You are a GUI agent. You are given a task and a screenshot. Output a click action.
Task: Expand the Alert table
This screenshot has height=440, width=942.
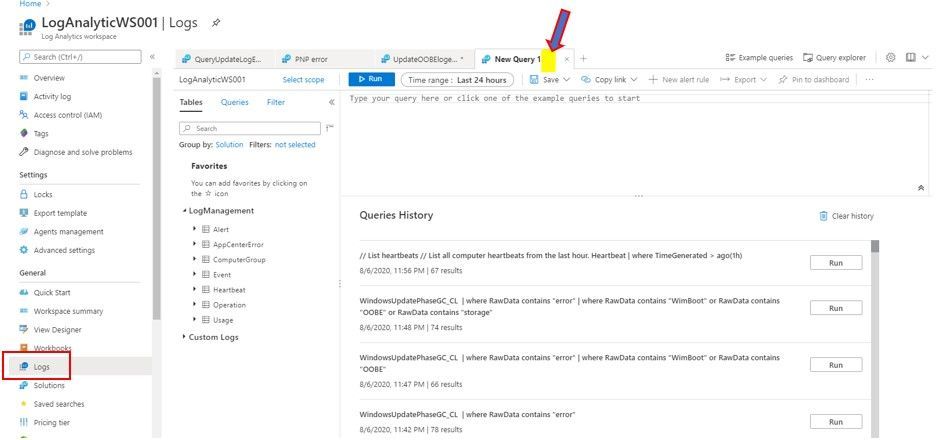pos(194,229)
